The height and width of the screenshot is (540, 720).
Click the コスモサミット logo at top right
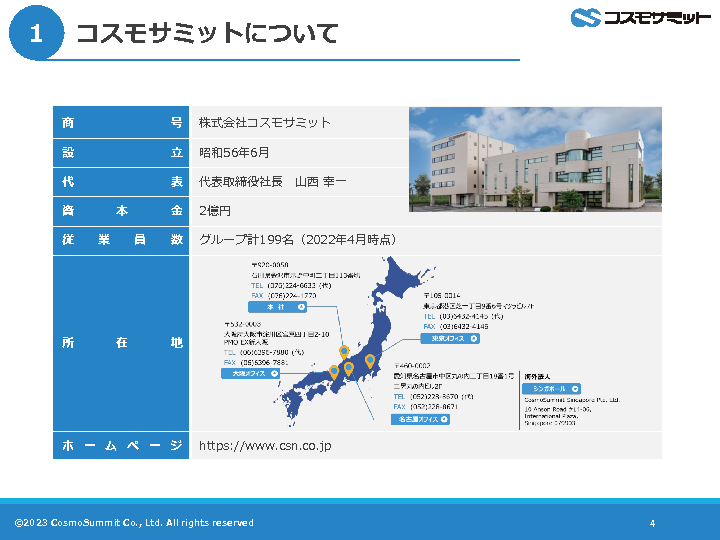coord(641,18)
